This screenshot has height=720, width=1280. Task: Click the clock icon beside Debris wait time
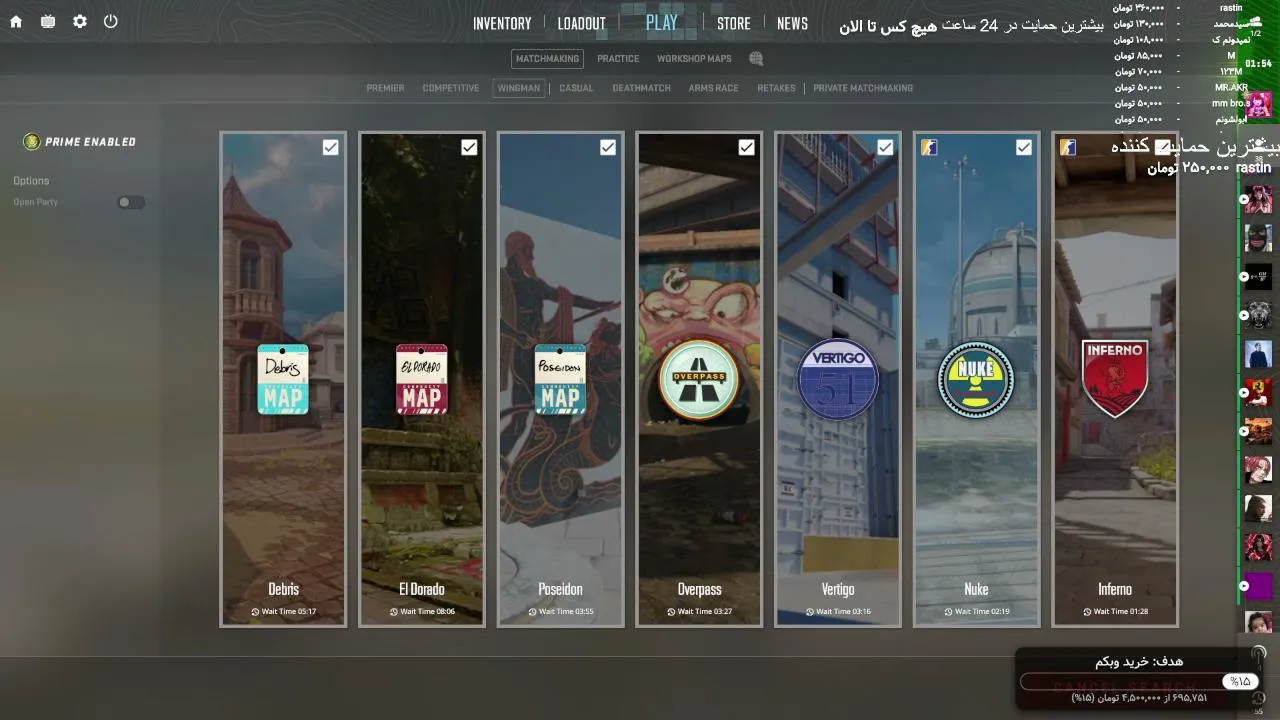point(255,612)
